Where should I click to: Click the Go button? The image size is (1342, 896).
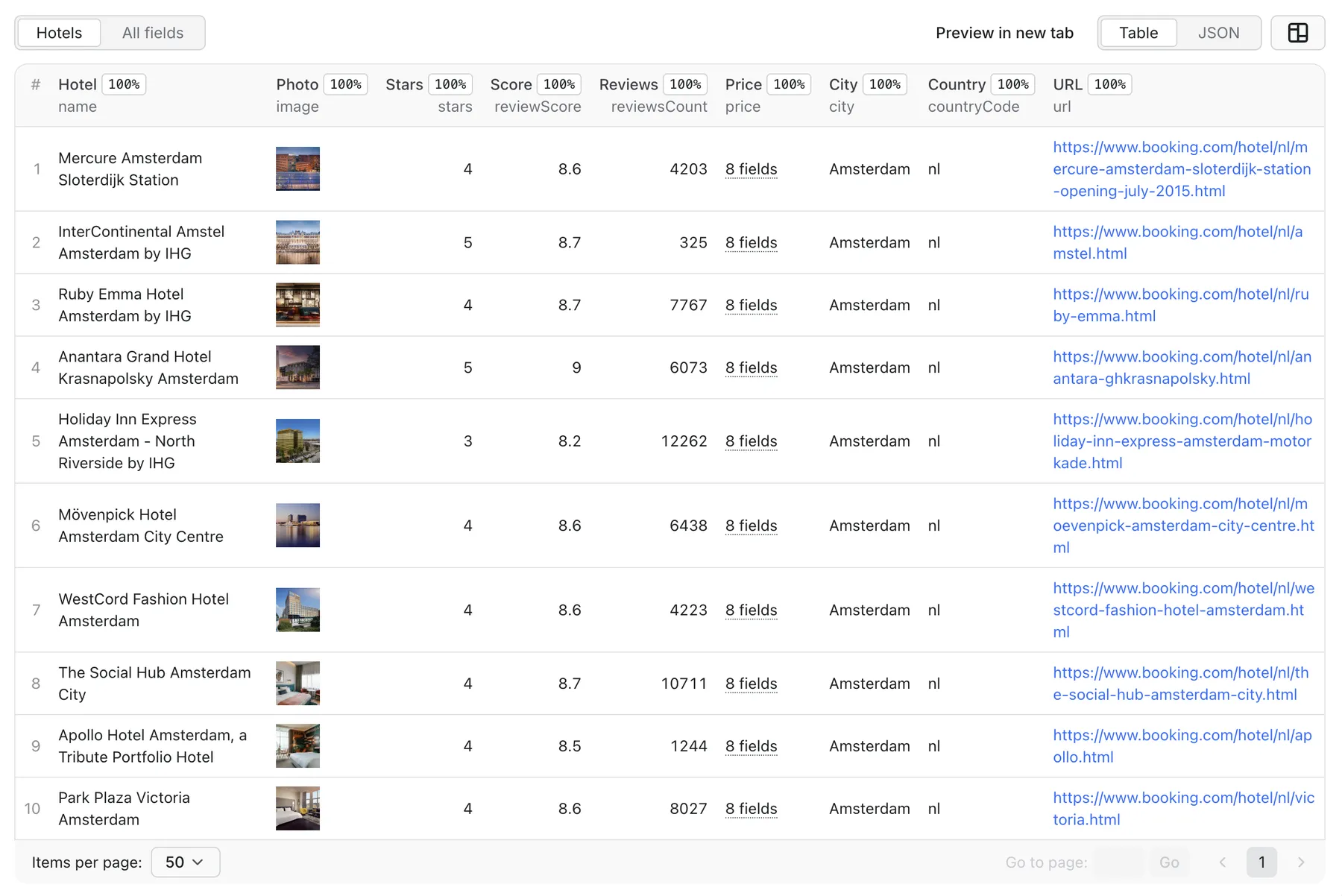1169,862
